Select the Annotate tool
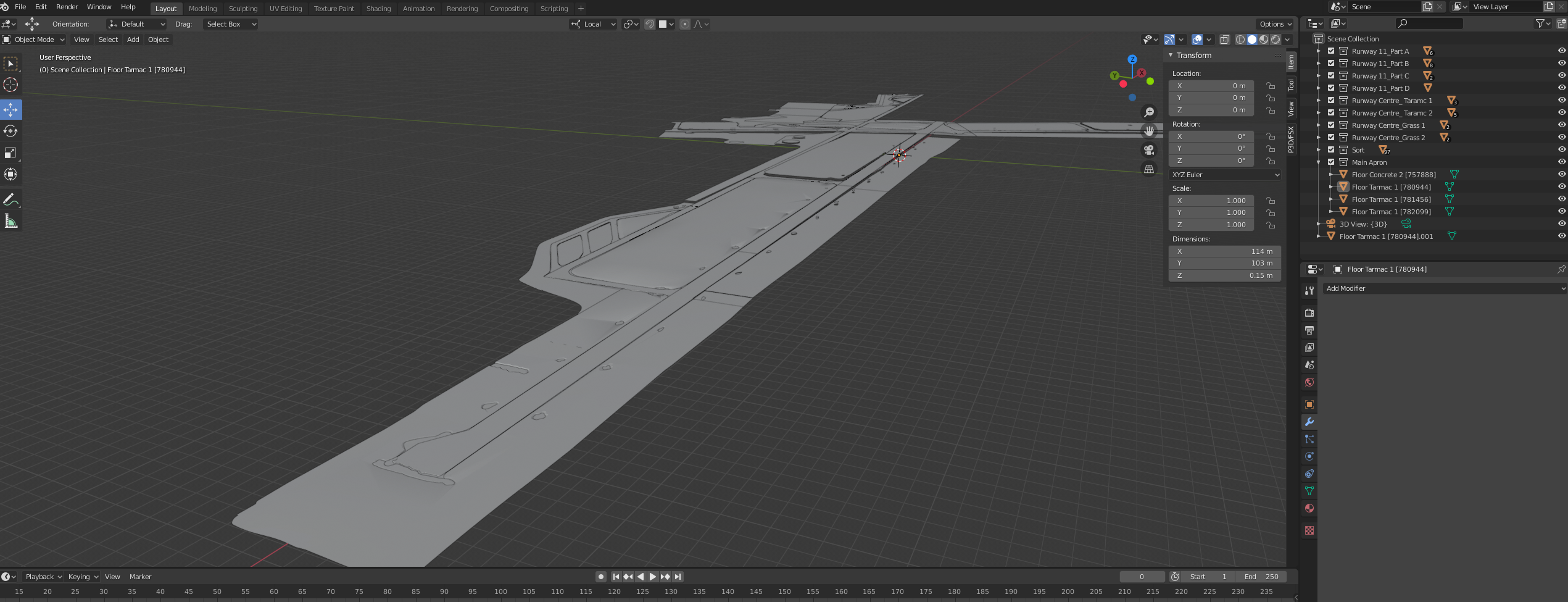The image size is (1568, 602). pyautogui.click(x=10, y=200)
